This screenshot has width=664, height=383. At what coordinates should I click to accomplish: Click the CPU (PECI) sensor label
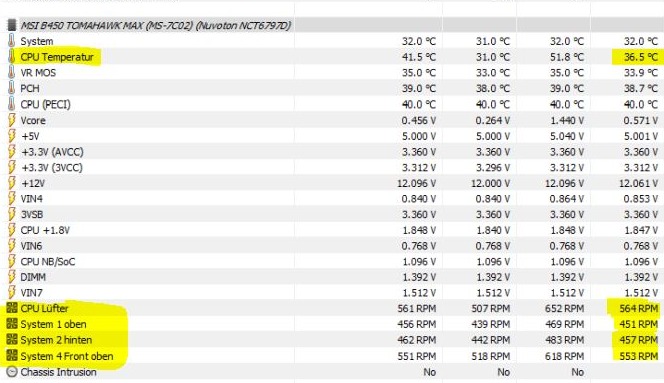click(x=45, y=104)
